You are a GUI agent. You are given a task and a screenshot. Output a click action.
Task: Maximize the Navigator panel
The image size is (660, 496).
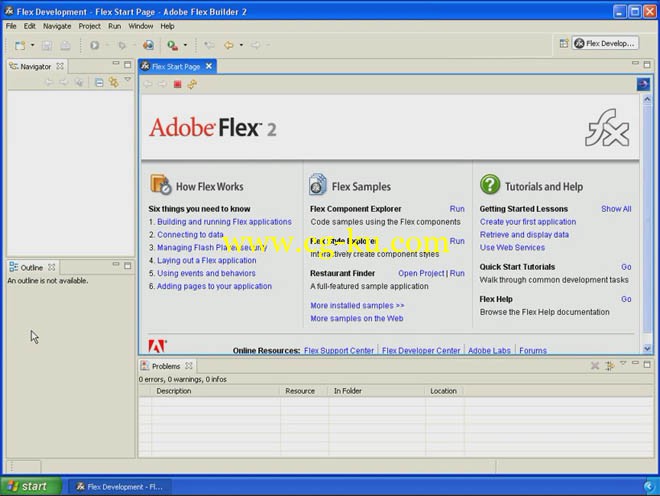pyautogui.click(x=128, y=64)
